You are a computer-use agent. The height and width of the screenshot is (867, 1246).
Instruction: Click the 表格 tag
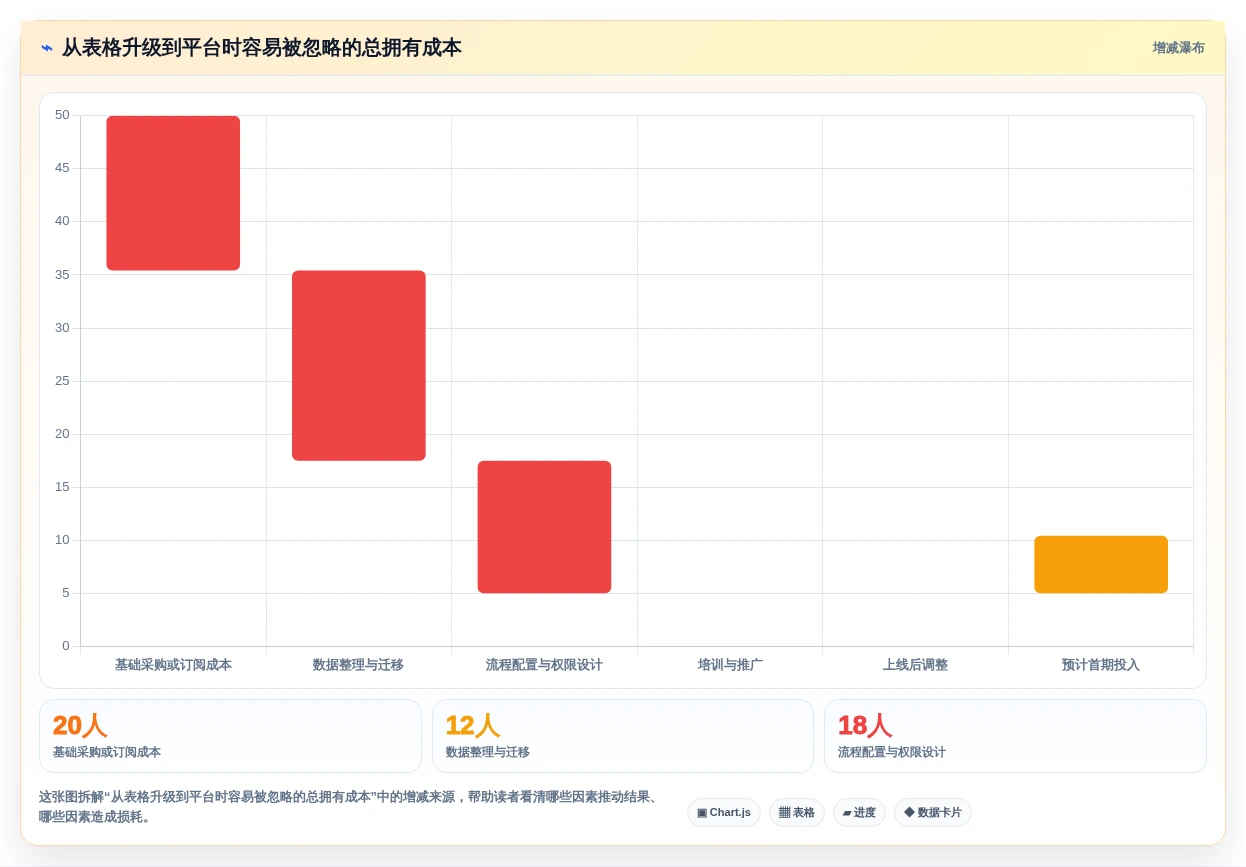(x=797, y=813)
